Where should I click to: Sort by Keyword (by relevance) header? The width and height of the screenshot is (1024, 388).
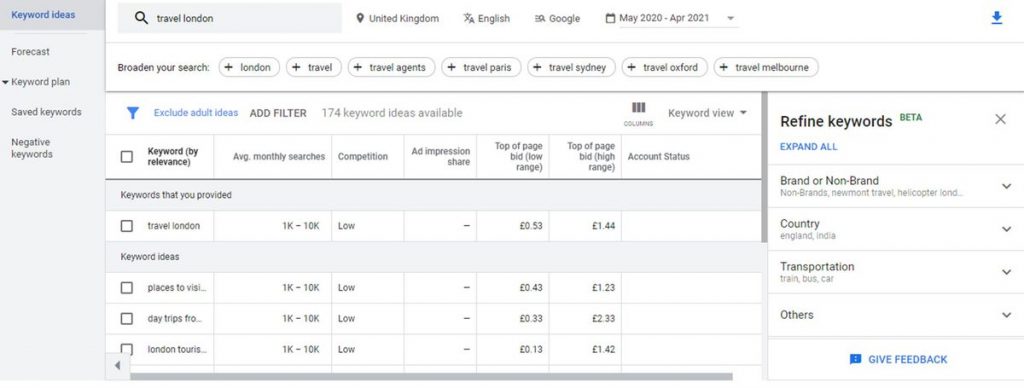(x=172, y=157)
